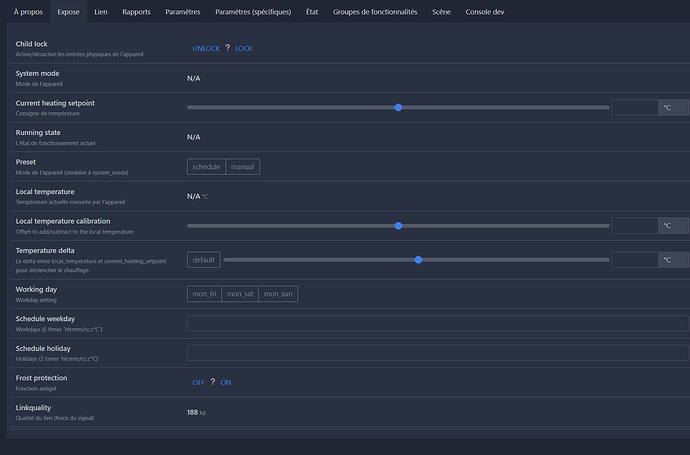Go to the Paramètres (spécifiques) tab
The width and height of the screenshot is (690, 455).
click(253, 12)
